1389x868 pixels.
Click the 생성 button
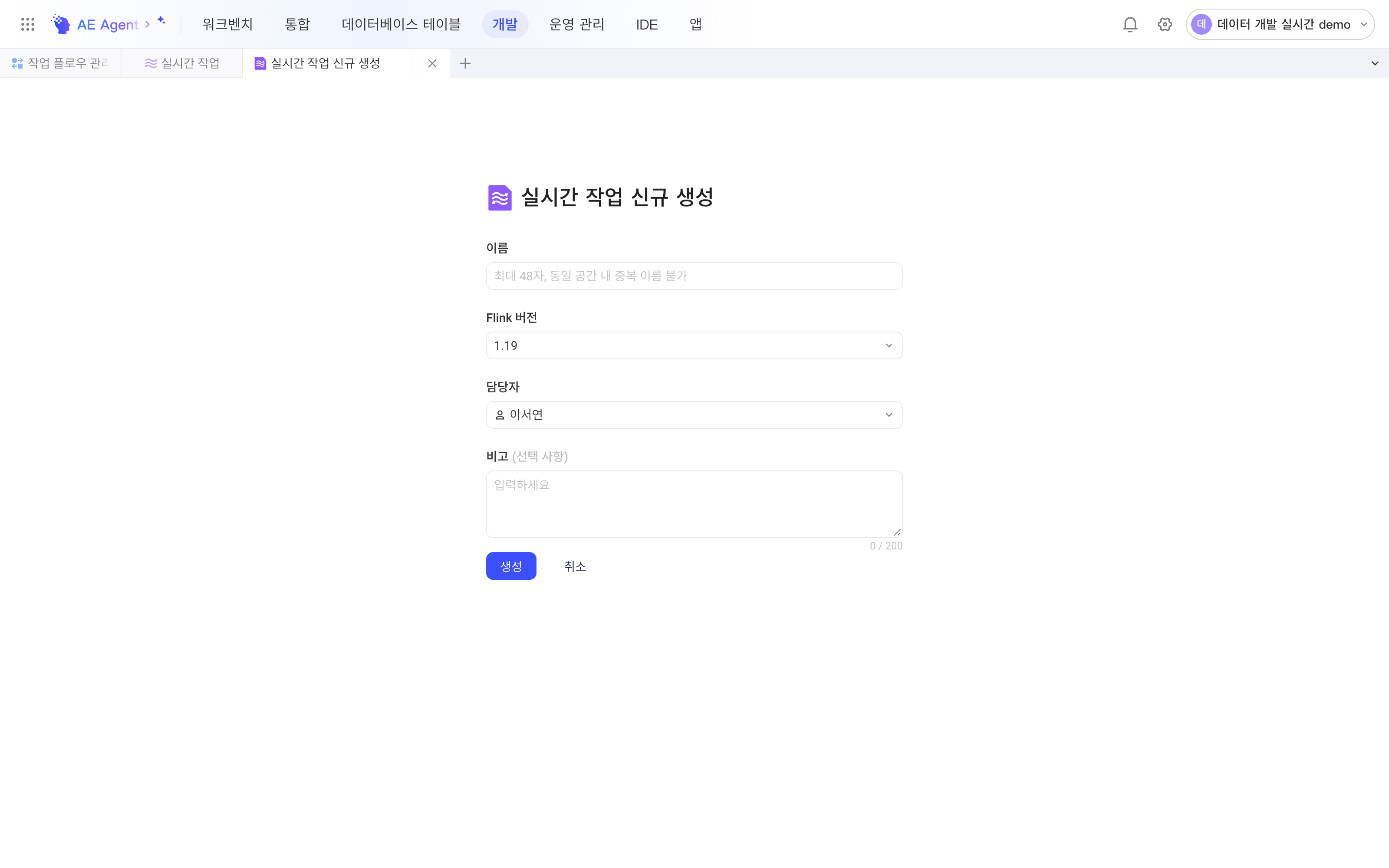point(511,566)
